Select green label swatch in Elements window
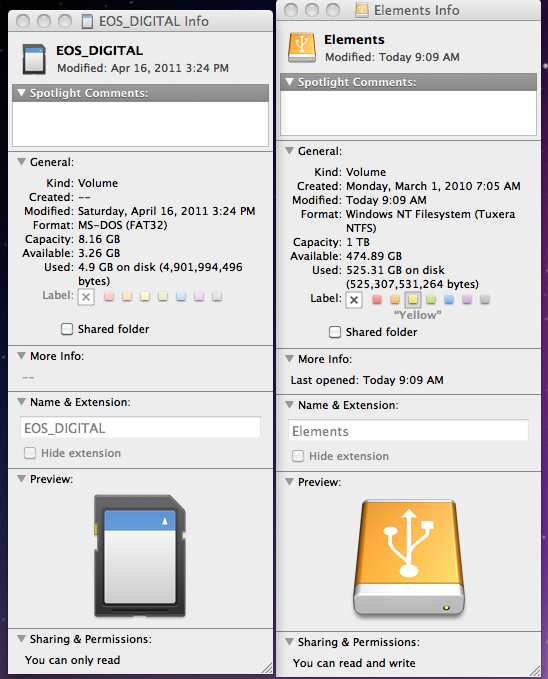The height and width of the screenshot is (679, 548). click(x=431, y=300)
